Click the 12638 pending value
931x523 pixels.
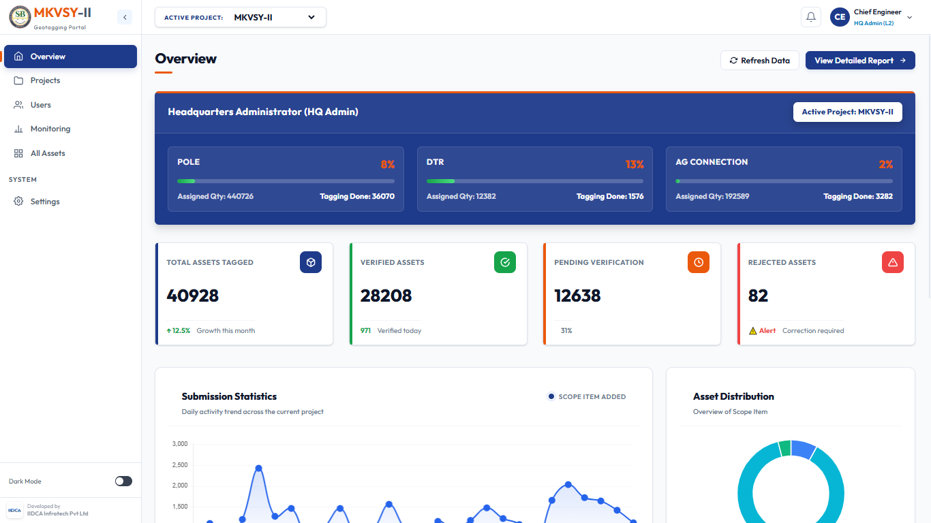tap(577, 296)
